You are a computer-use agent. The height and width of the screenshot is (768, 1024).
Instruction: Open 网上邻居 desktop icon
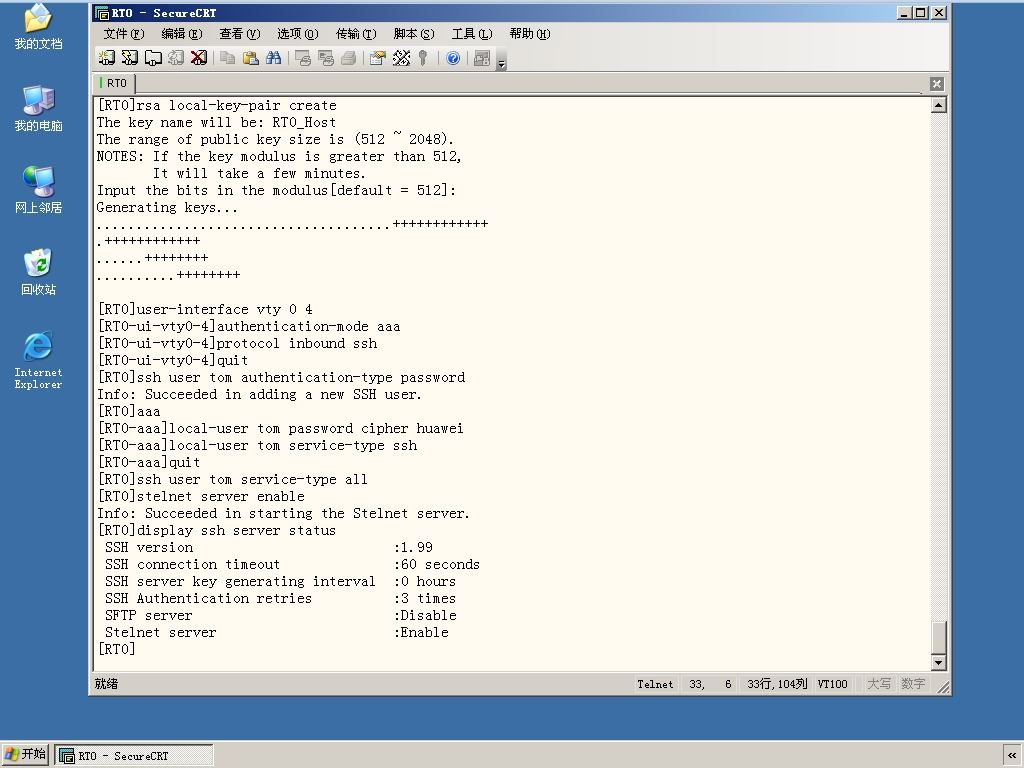38,190
